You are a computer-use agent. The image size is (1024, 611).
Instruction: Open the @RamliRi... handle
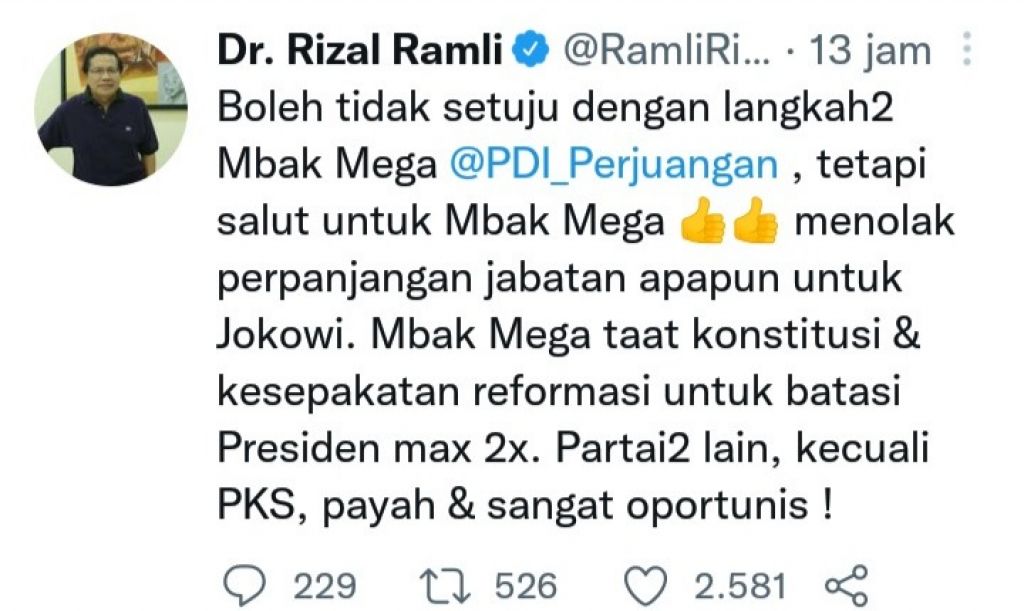[x=666, y=51]
